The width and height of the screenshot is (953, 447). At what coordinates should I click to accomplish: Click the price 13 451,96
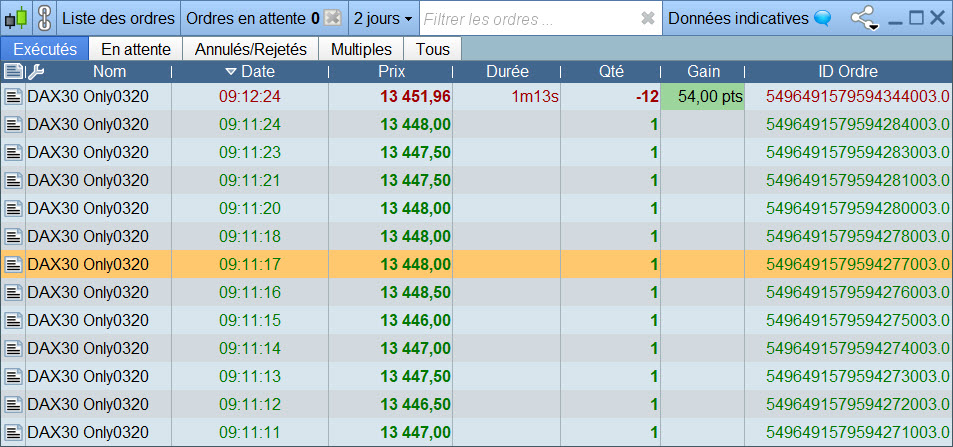[416, 97]
